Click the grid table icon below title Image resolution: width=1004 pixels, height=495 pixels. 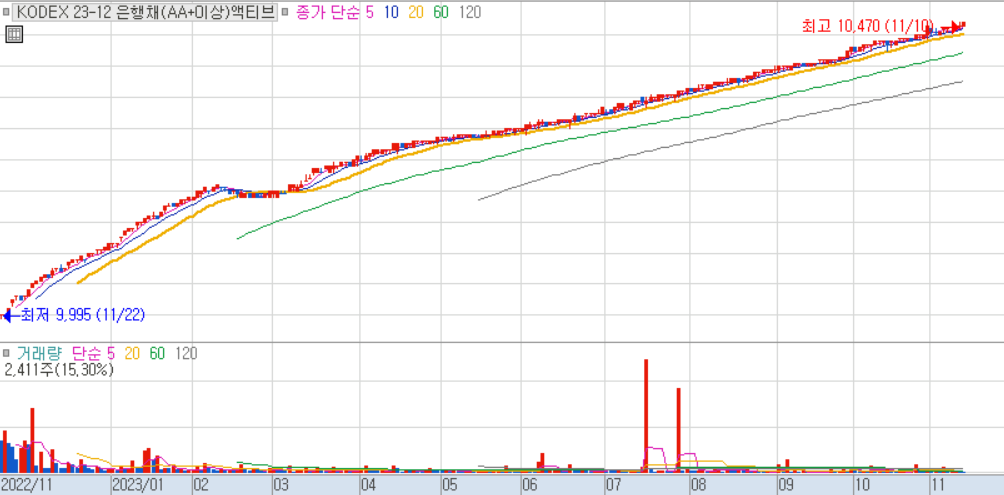pyautogui.click(x=14, y=35)
